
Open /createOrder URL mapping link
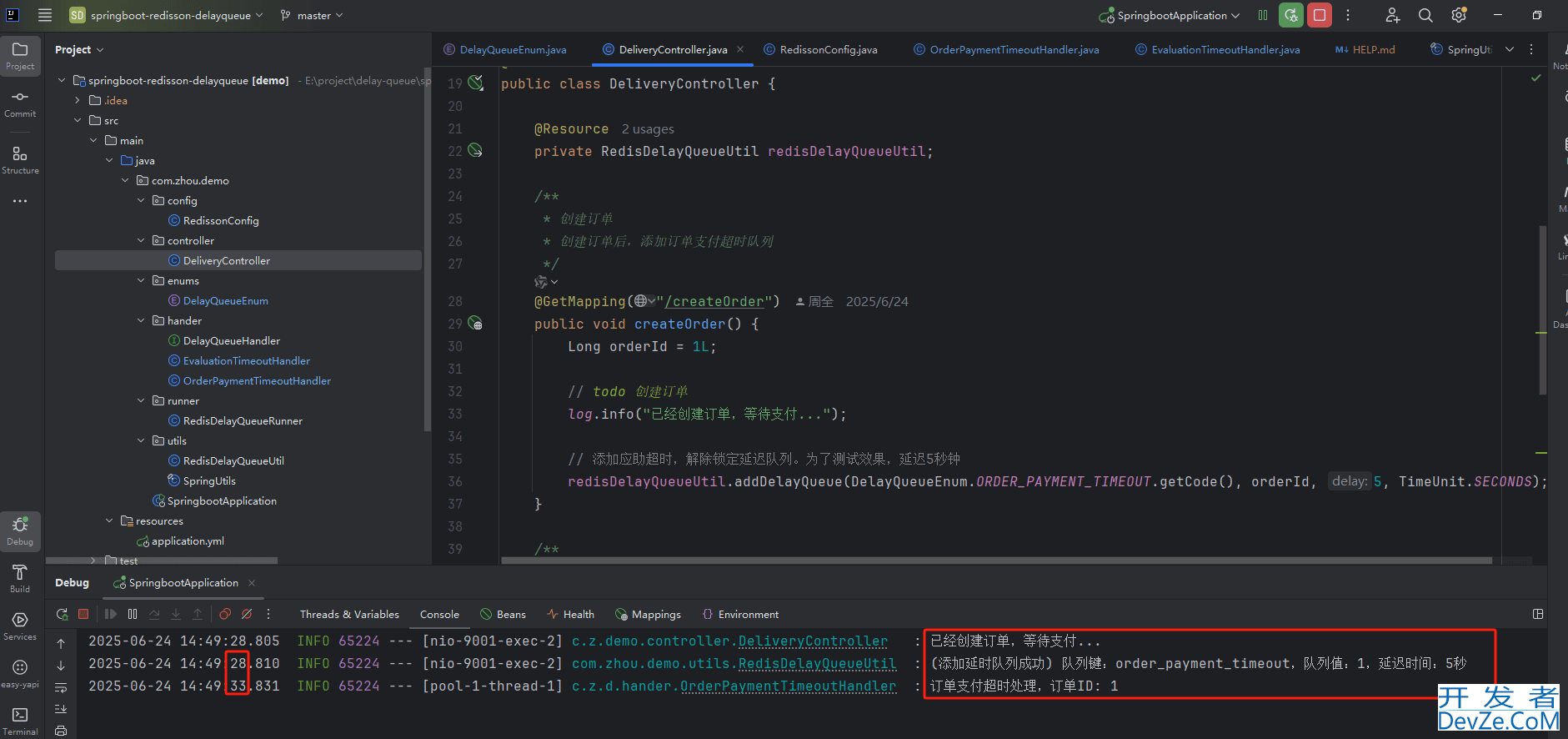pyautogui.click(x=714, y=302)
